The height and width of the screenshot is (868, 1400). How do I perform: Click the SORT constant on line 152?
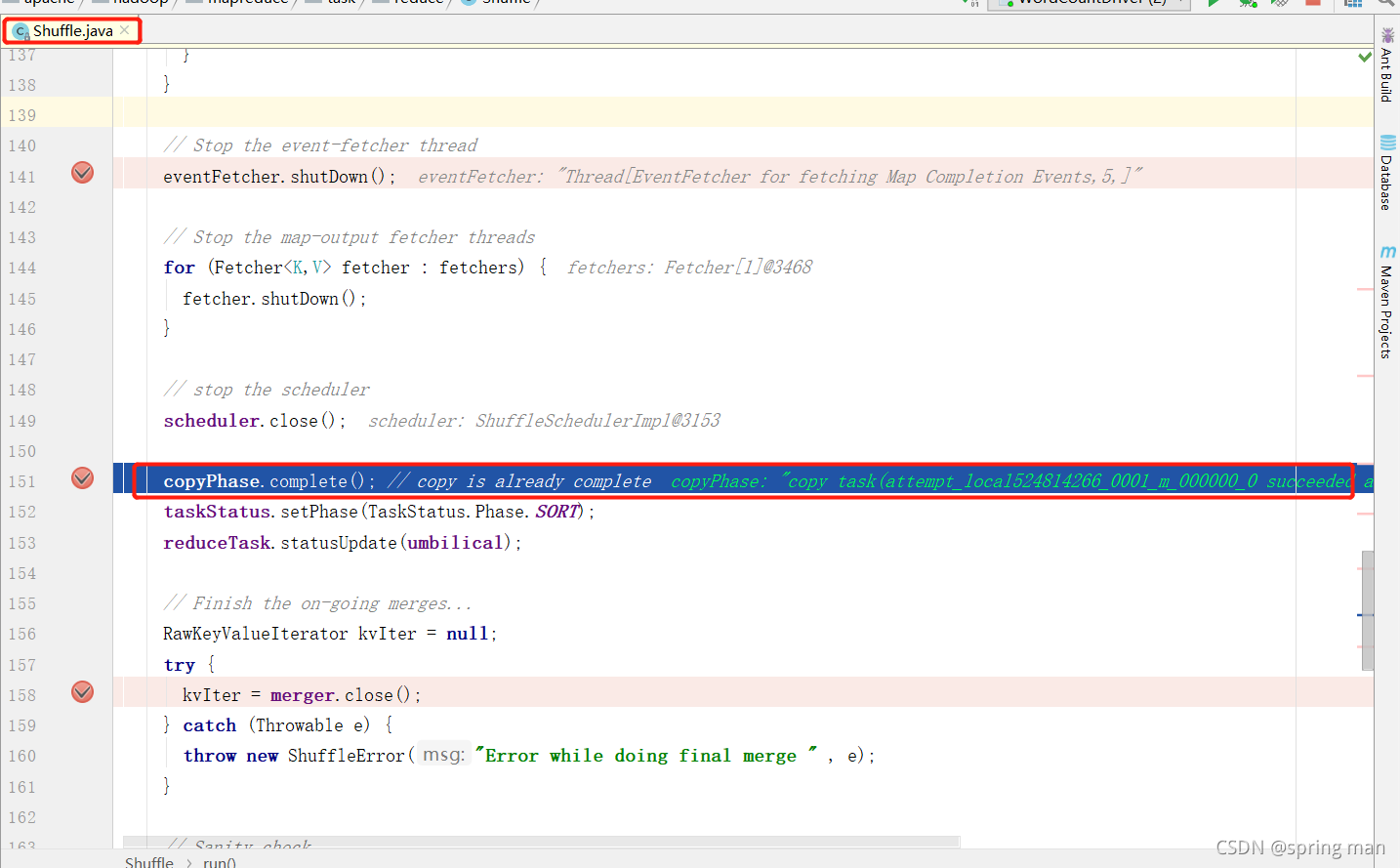[x=556, y=512]
